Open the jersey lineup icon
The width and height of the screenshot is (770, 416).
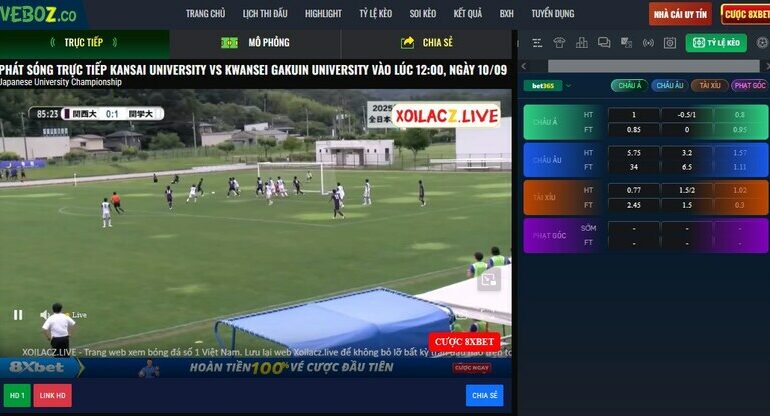(x=559, y=43)
